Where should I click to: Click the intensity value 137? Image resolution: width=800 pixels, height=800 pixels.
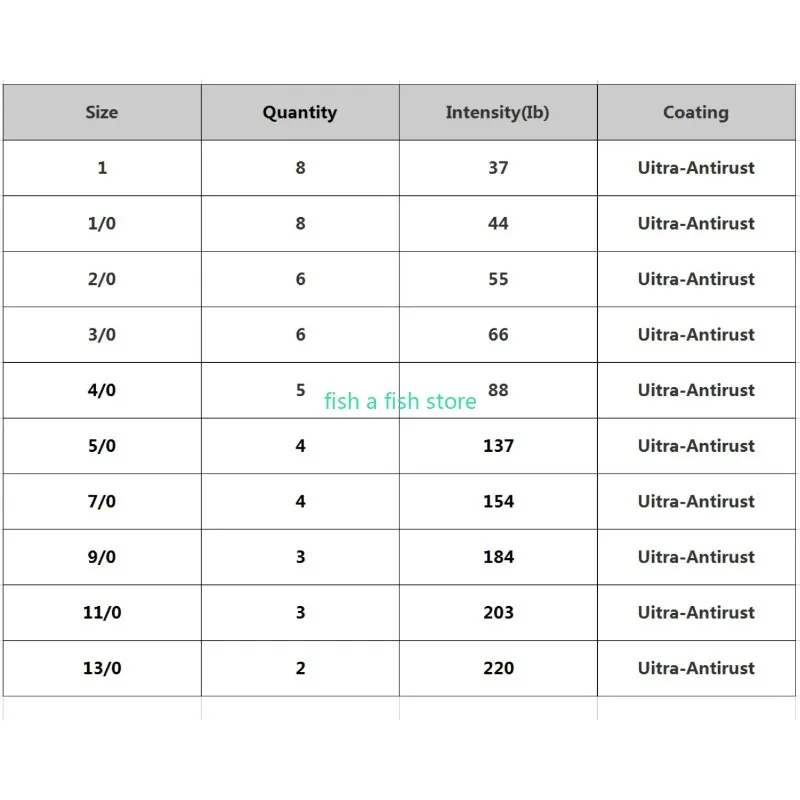click(x=498, y=446)
